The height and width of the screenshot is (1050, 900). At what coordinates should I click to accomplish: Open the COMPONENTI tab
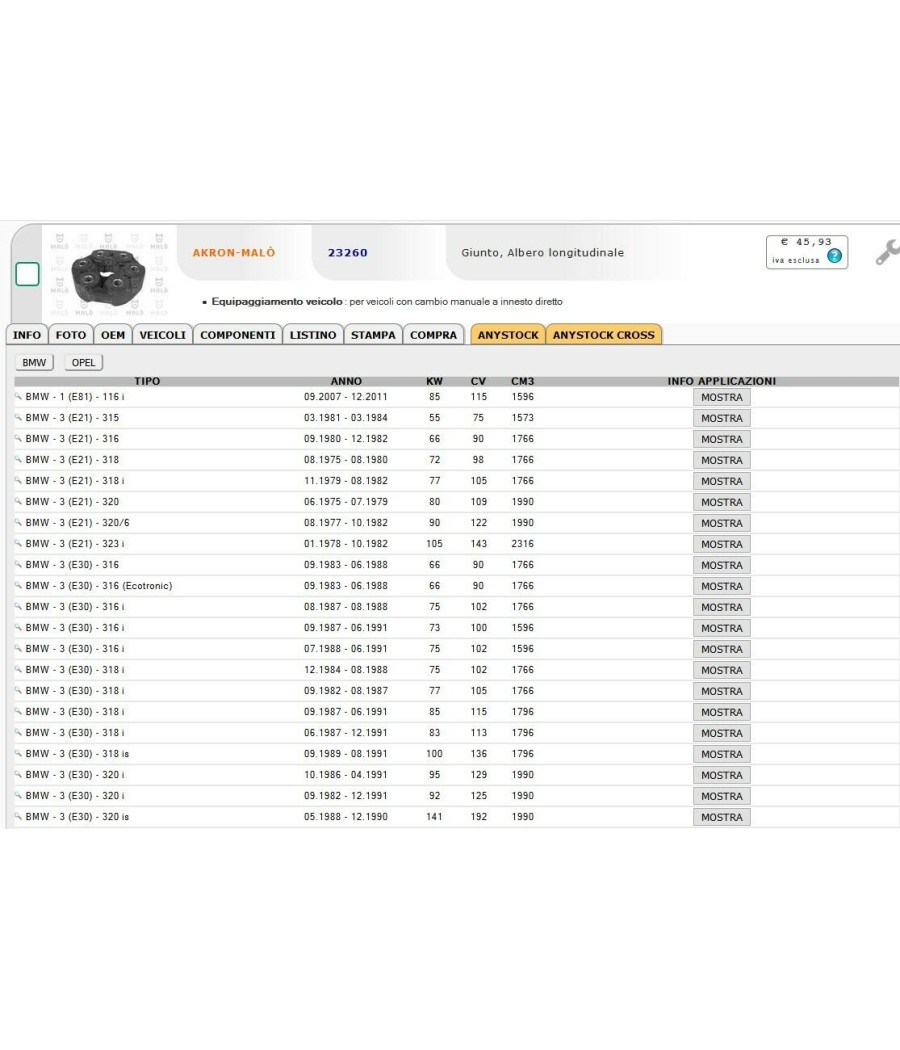[x=238, y=335]
